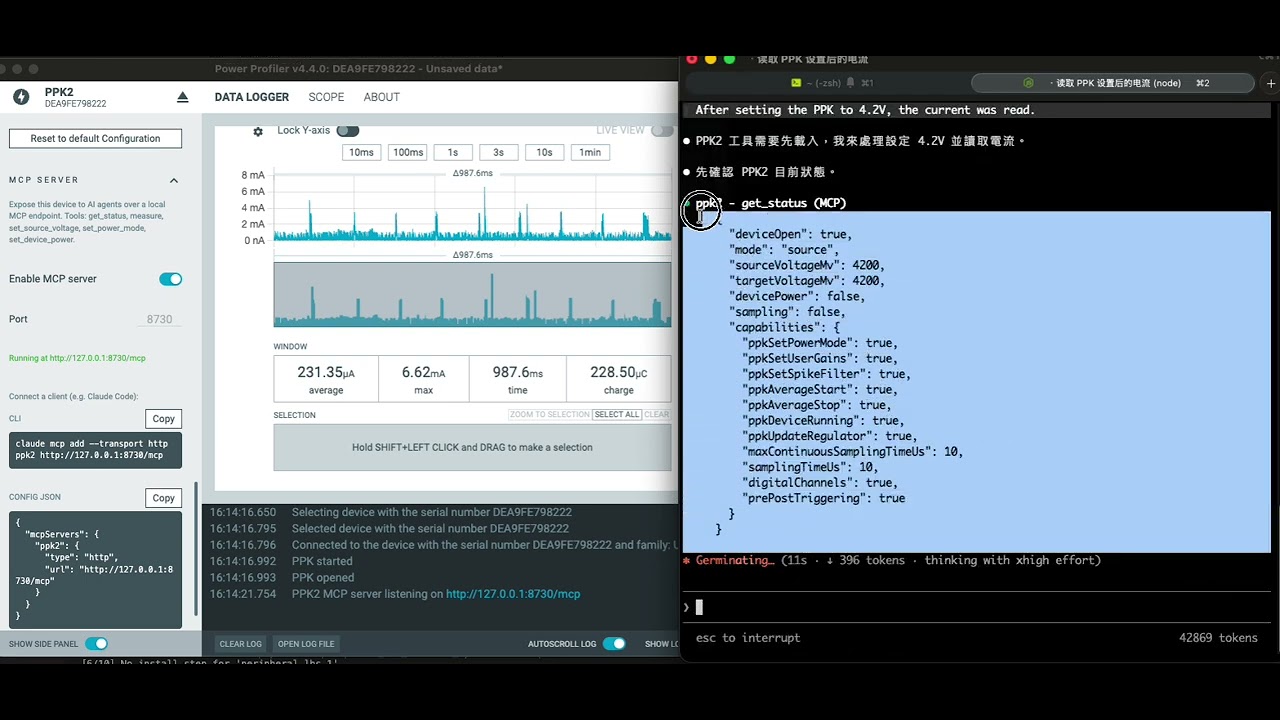Click the 'esc to interrupt' hint
The image size is (1280, 720).
click(x=748, y=638)
